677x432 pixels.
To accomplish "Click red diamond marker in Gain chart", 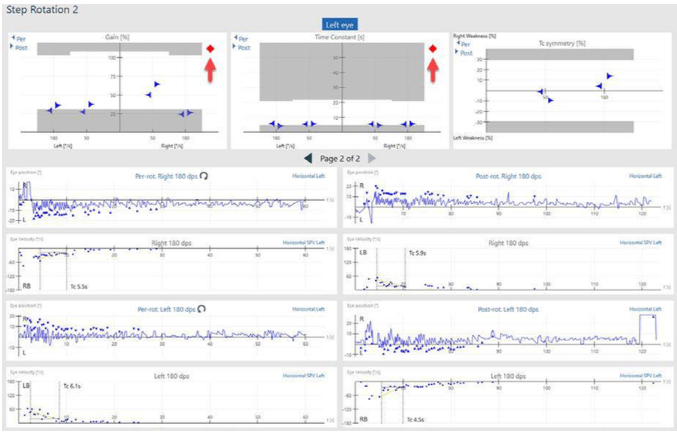I will tap(210, 49).
